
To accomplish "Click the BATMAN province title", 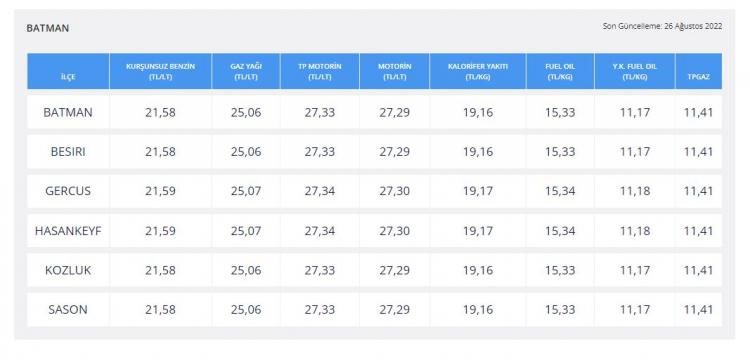I will (x=48, y=28).
